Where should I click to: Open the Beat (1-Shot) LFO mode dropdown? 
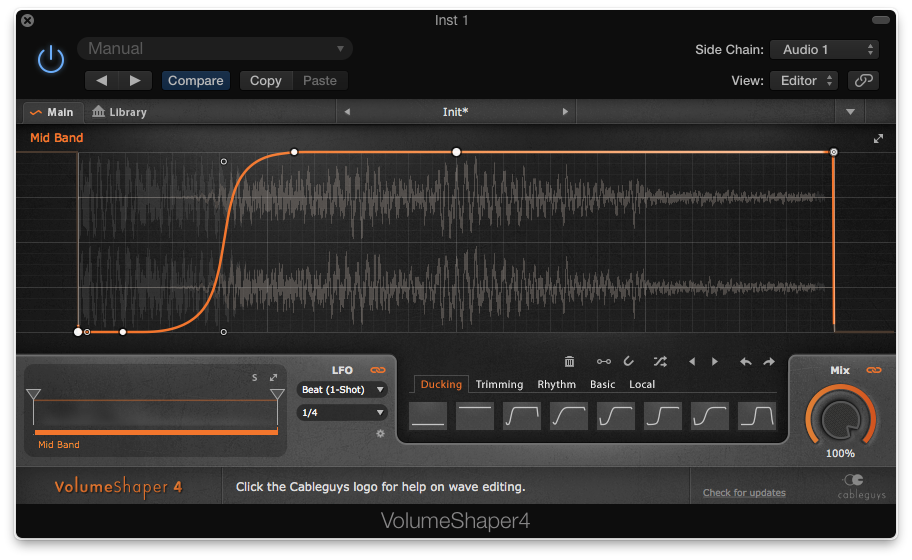(342, 390)
